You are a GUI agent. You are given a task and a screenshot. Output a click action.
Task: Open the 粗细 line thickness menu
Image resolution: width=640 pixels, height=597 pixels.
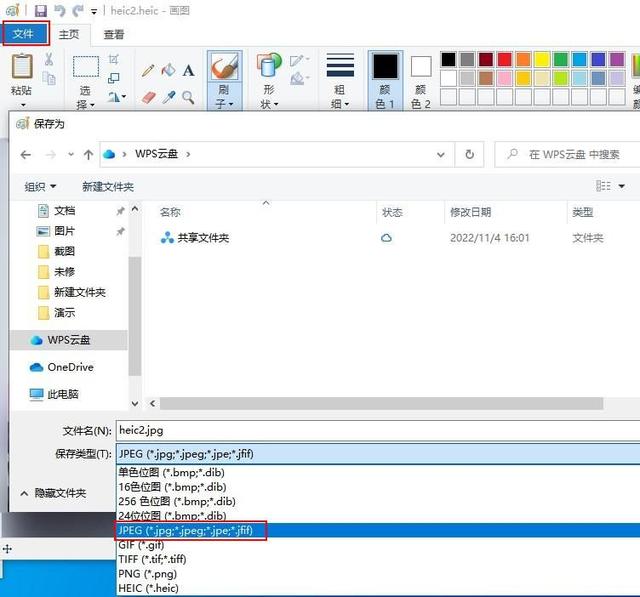[340, 80]
